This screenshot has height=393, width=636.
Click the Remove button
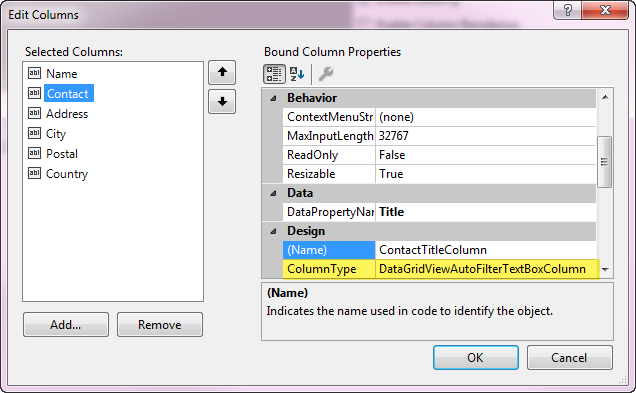160,324
